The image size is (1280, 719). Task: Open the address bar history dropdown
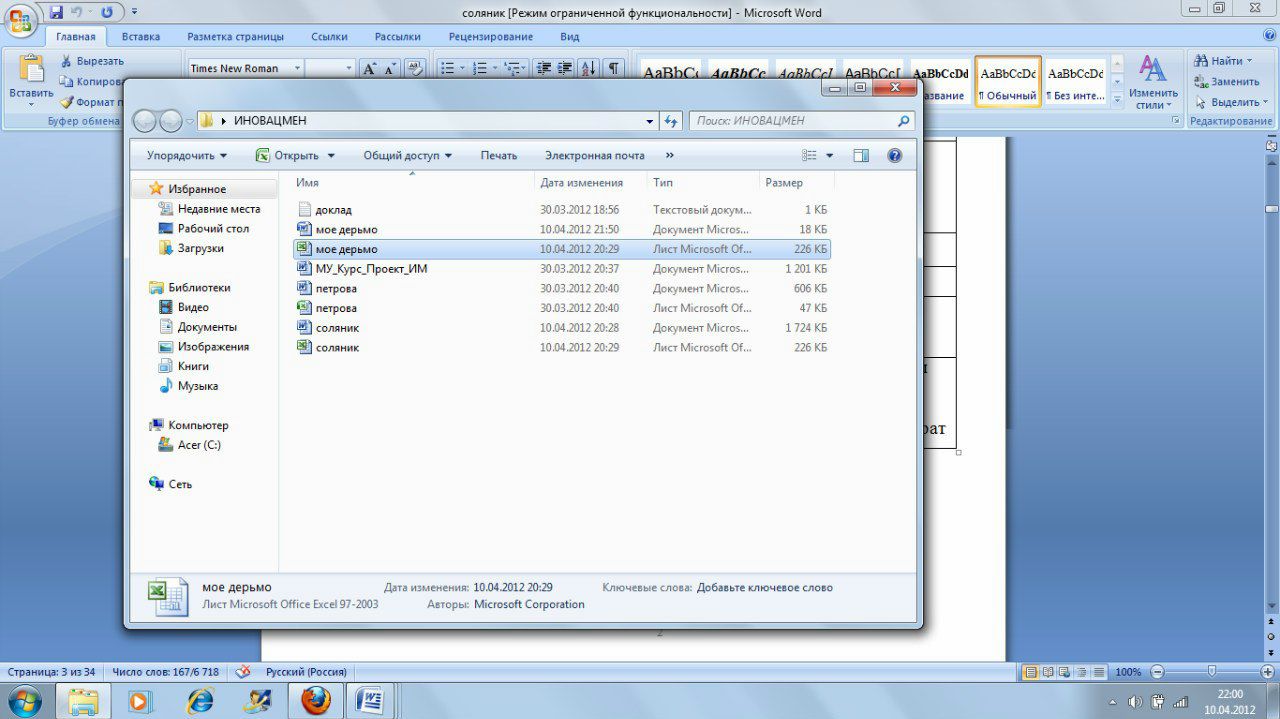650,121
